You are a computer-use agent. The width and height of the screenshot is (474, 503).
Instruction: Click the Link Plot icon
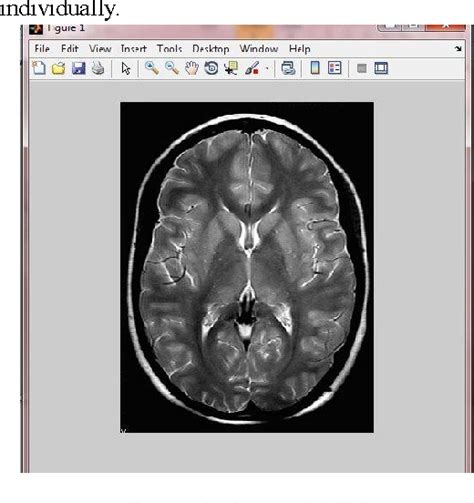288,68
